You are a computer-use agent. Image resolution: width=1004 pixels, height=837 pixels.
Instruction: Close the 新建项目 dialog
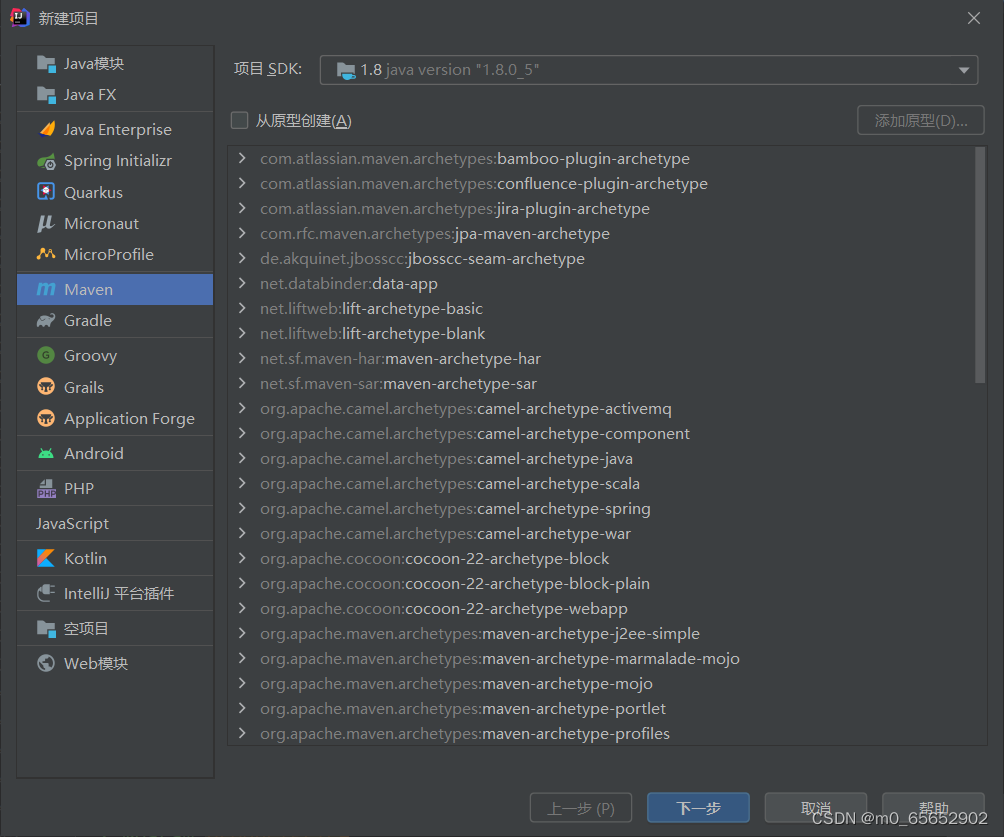tap(973, 18)
